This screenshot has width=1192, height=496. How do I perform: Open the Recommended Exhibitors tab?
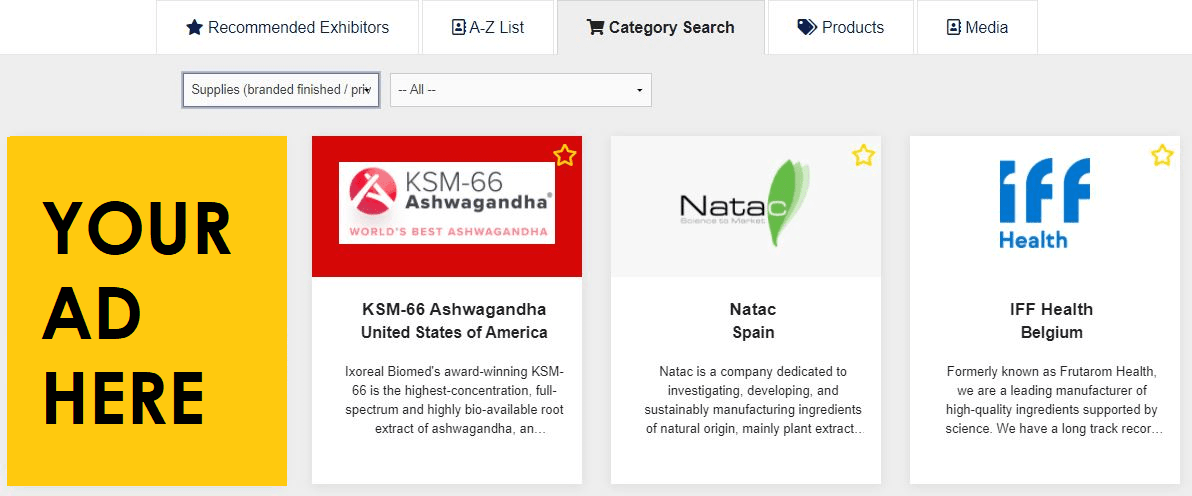click(x=287, y=27)
